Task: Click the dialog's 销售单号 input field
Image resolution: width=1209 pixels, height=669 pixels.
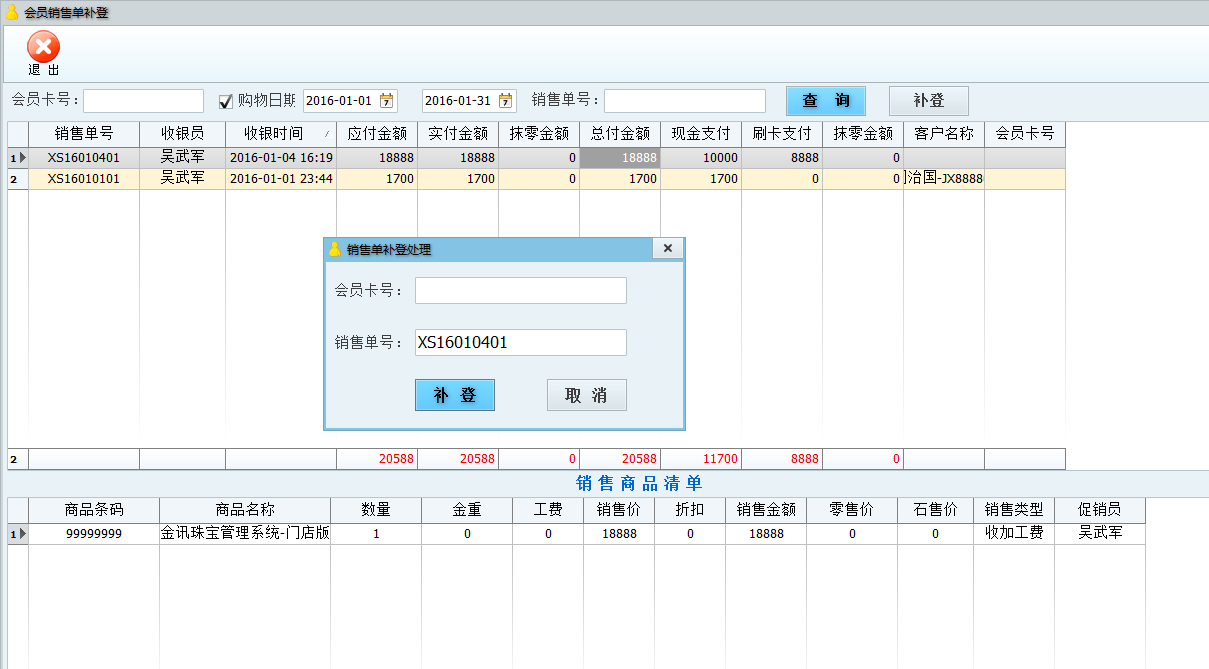Action: coord(520,343)
